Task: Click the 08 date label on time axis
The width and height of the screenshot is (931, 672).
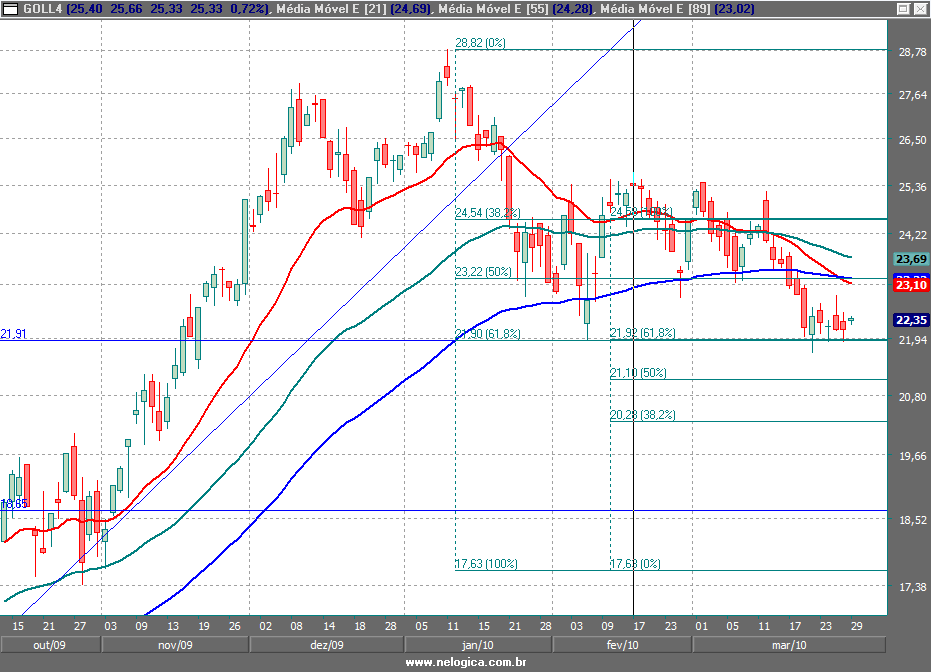Action: point(296,626)
